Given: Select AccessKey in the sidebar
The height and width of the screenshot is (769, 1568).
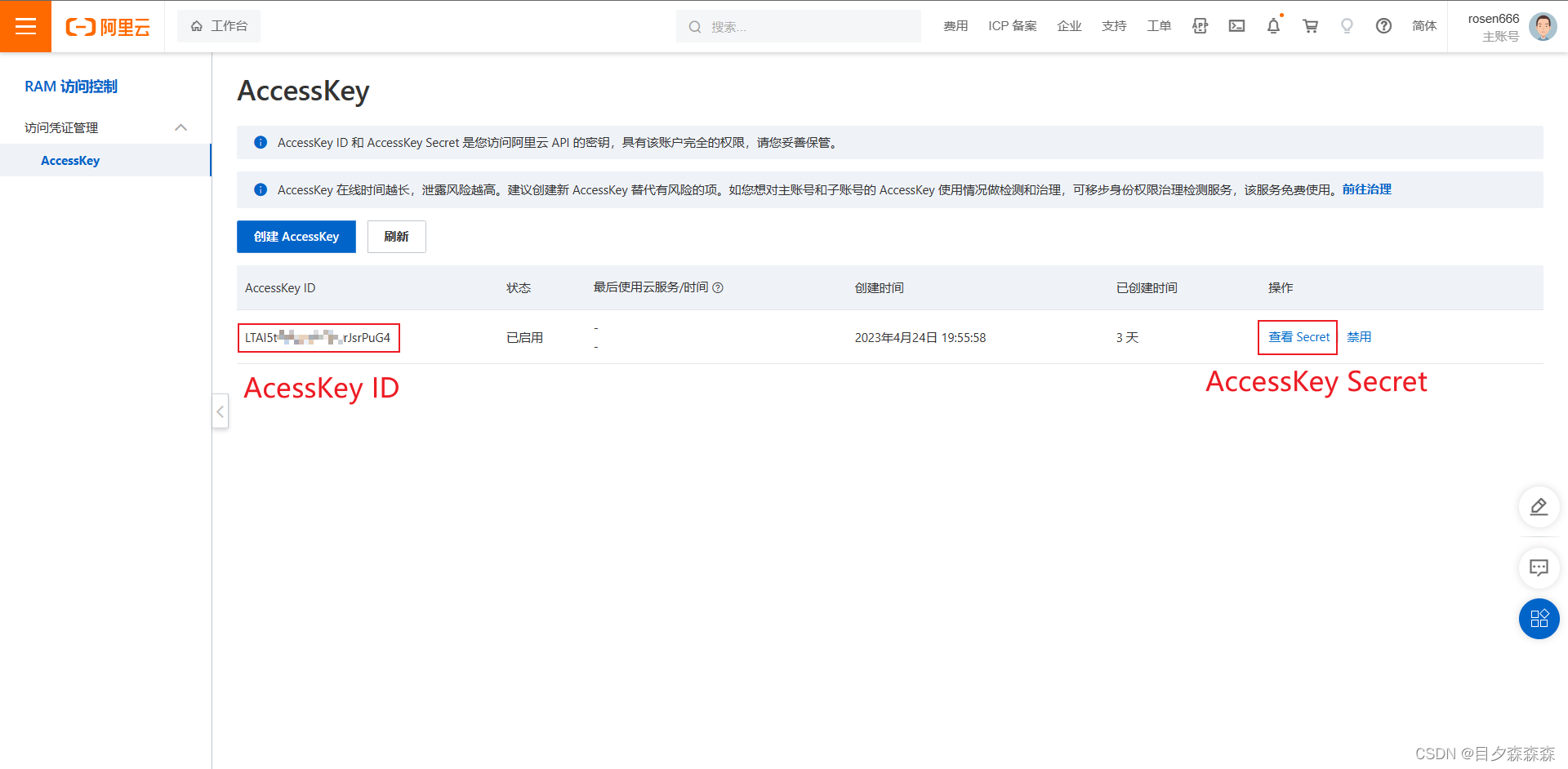Looking at the screenshot, I should coord(70,160).
